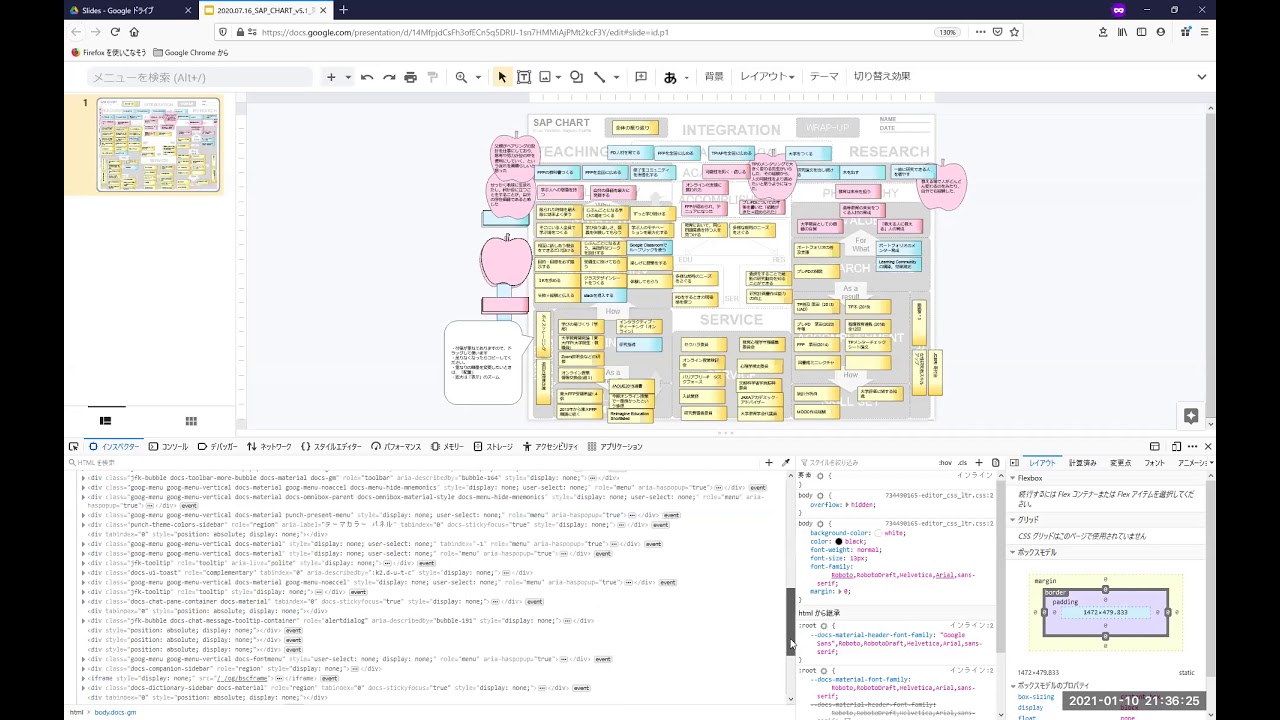Open the レイアウト layout dropdown in Slides toolbar

point(767,77)
